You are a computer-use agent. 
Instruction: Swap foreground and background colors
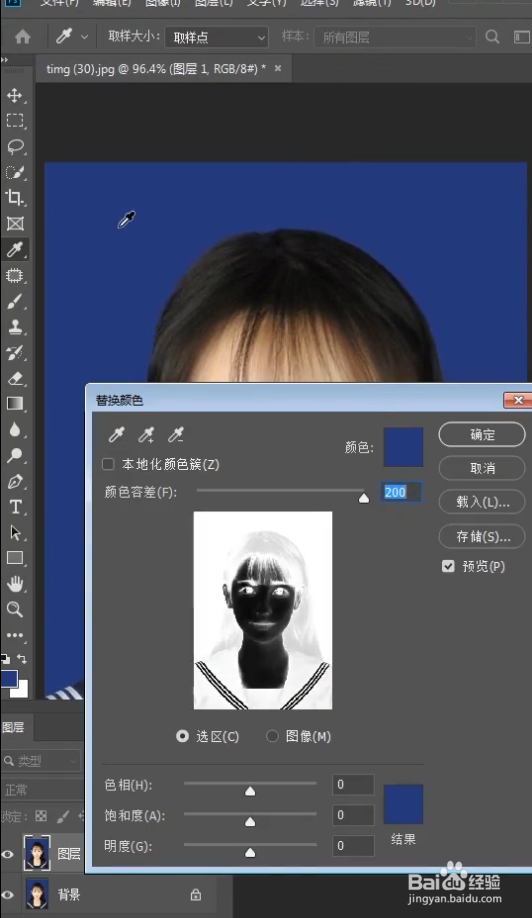[22, 659]
